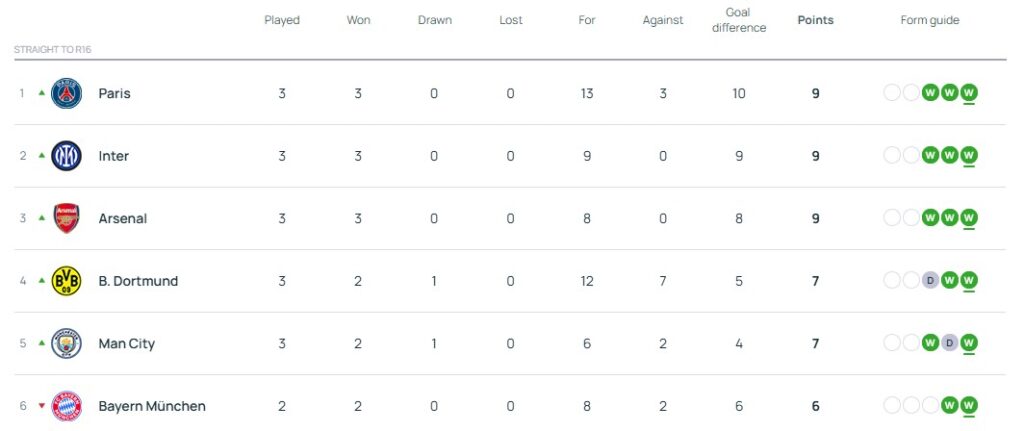Open the Inter team link
The image size is (1024, 431).
pyautogui.click(x=113, y=156)
